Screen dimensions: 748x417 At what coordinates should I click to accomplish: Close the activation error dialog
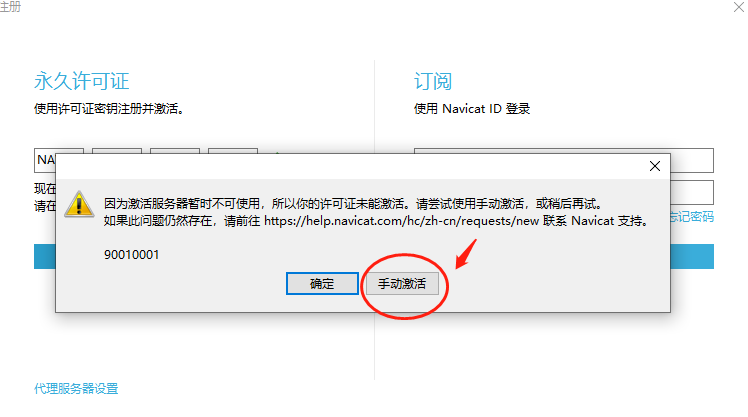pos(655,166)
